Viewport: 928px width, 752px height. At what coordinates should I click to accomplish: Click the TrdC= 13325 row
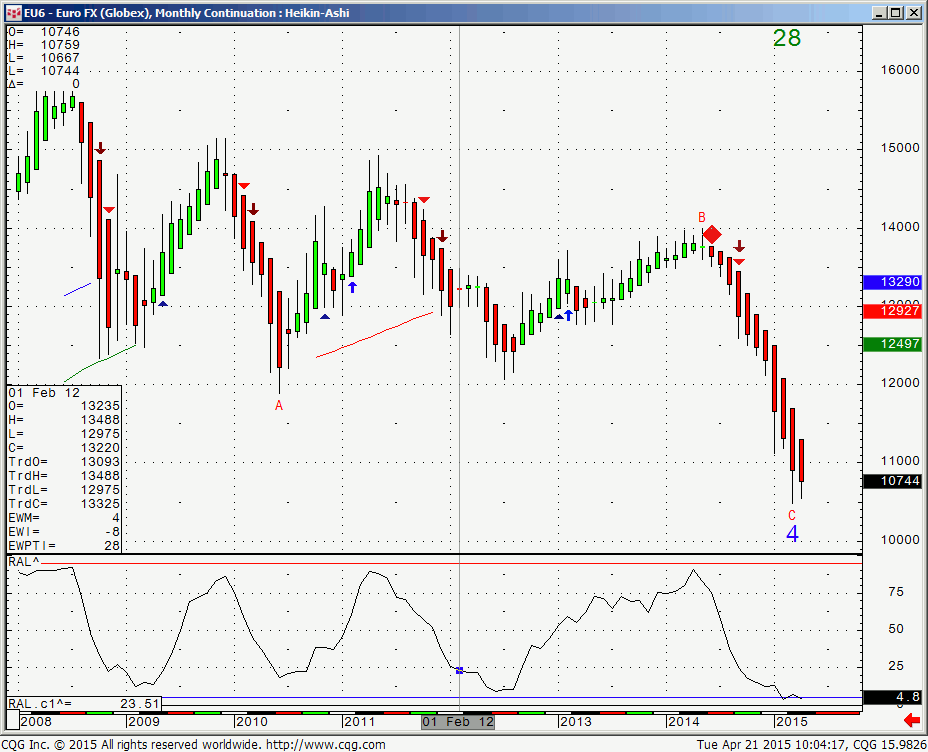[x=64, y=504]
